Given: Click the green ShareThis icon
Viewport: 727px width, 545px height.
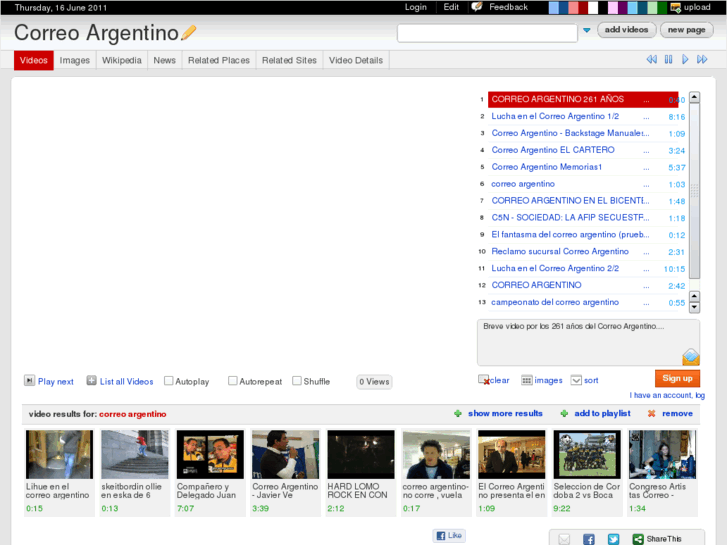Looking at the screenshot, I should tap(638, 539).
